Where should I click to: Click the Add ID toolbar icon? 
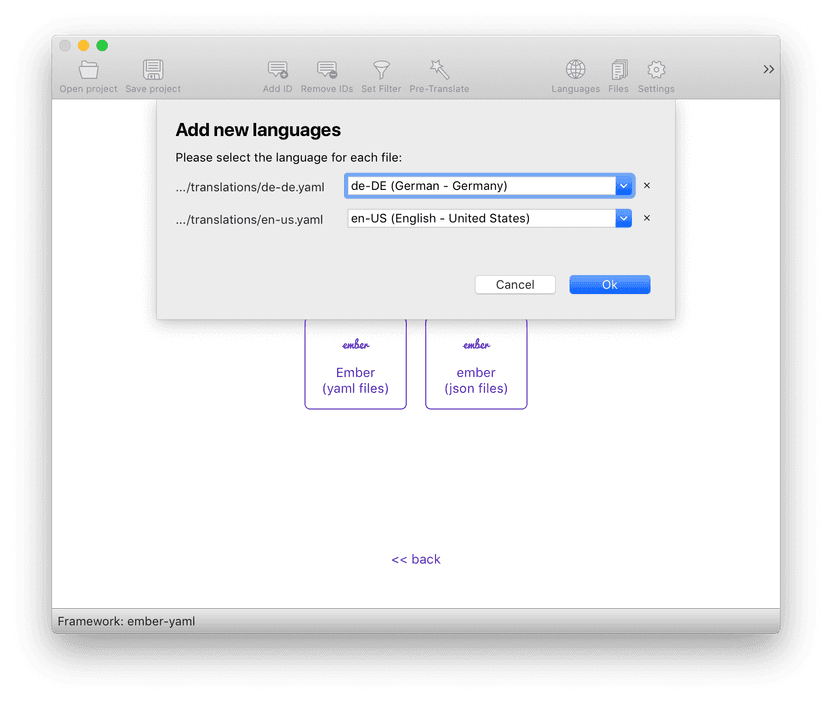278,70
